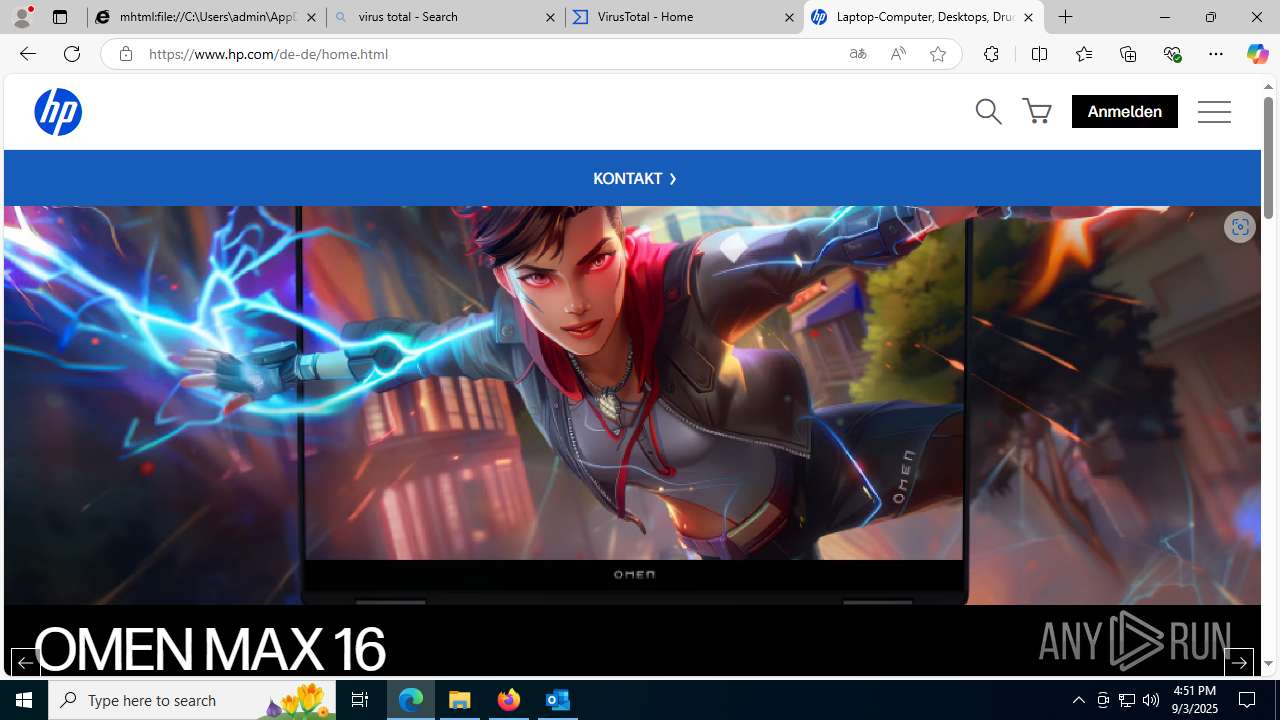Viewport: 1280px width, 720px height.
Task: Click the volume tray icon
Action: point(1151,700)
